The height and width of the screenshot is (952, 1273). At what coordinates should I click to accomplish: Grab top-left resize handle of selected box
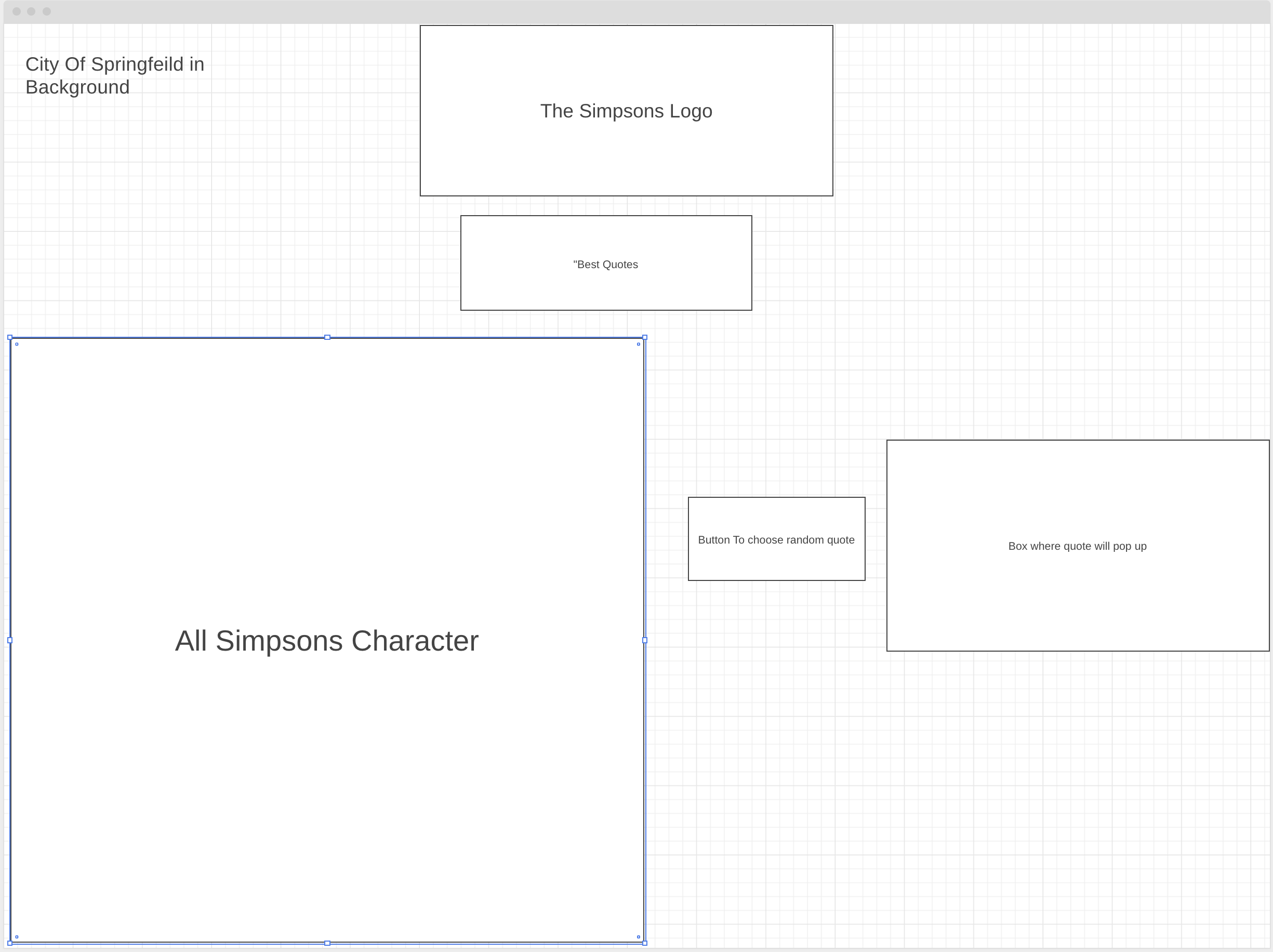pos(10,337)
